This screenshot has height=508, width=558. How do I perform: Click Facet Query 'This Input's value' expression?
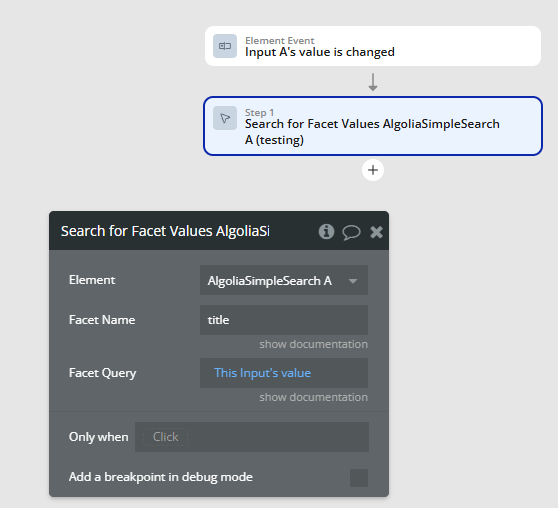(x=262, y=373)
